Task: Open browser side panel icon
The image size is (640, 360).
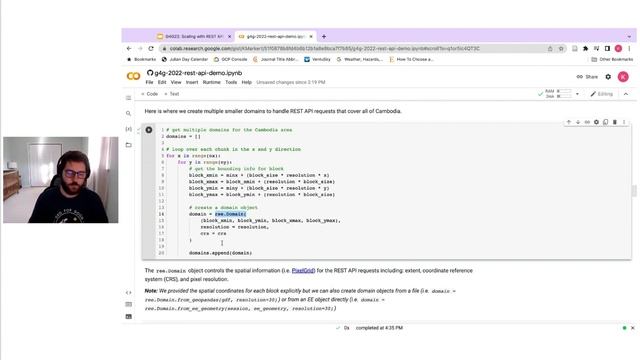Action: pos(607,49)
